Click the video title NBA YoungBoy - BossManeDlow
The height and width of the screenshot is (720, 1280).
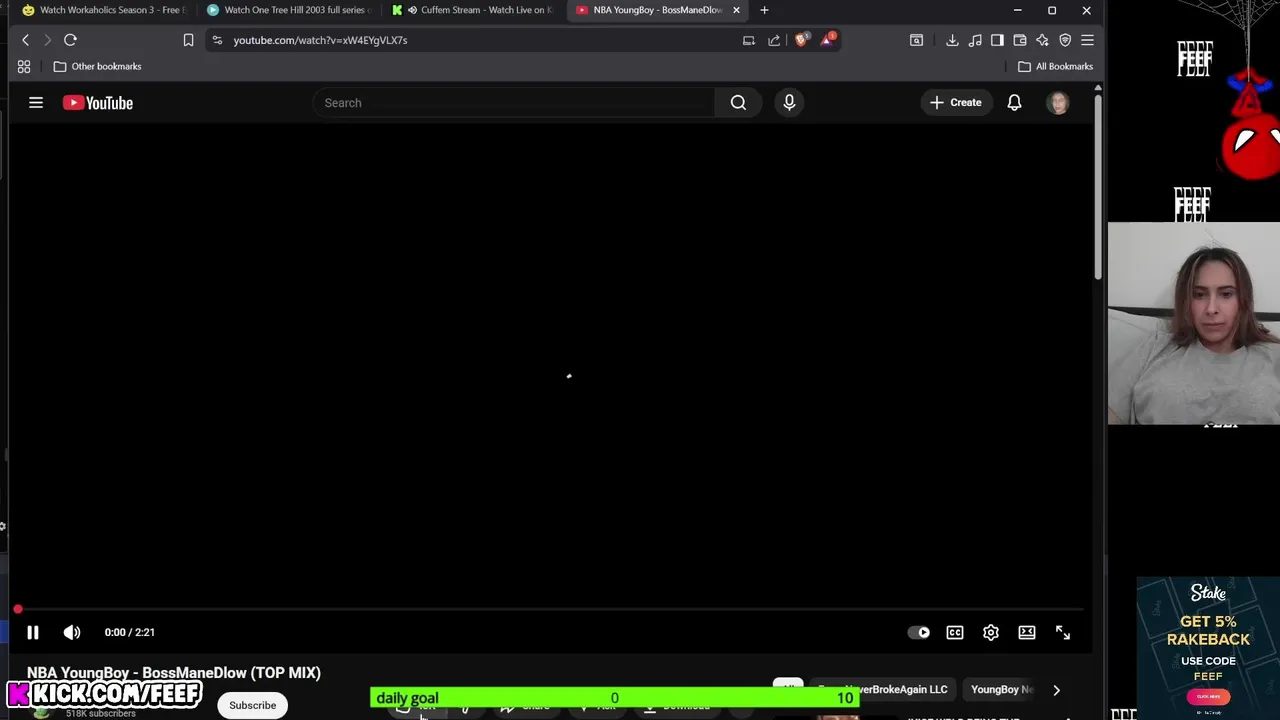174,673
